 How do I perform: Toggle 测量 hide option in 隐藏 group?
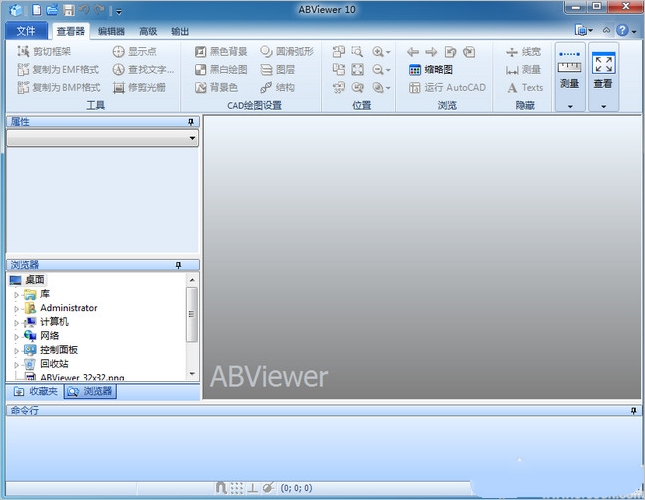pos(523,69)
